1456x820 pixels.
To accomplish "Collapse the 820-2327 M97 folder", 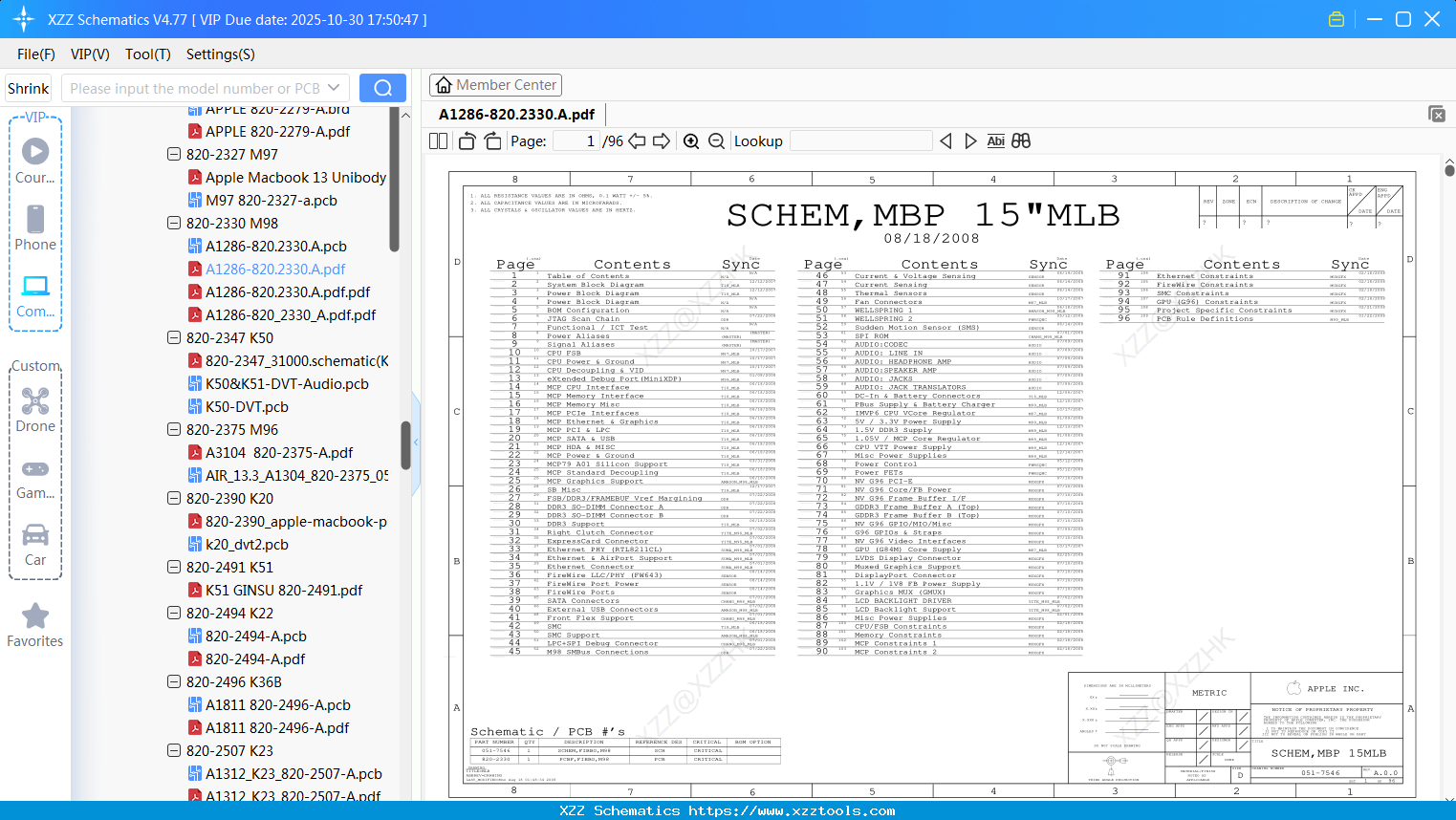I will coord(174,154).
